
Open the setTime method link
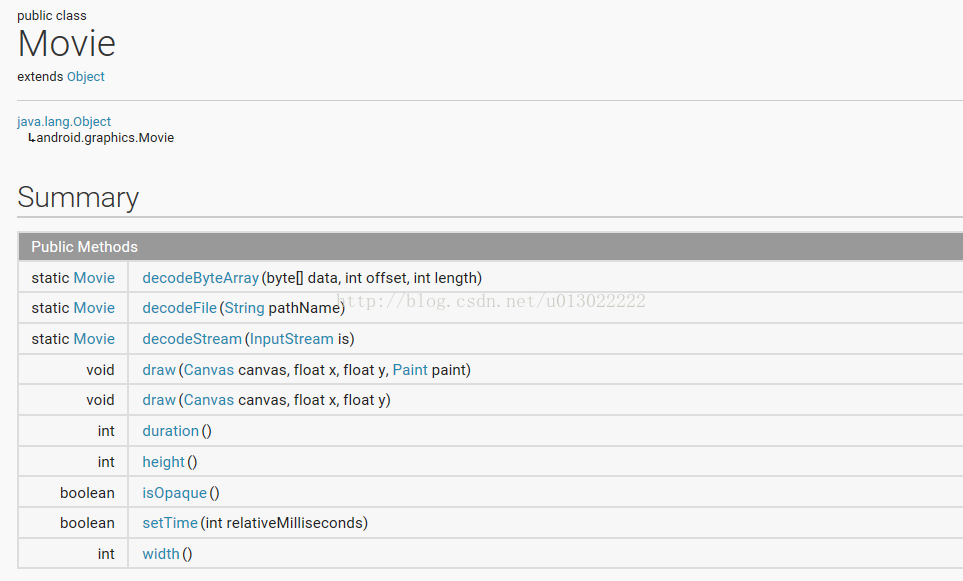pyautogui.click(x=169, y=523)
